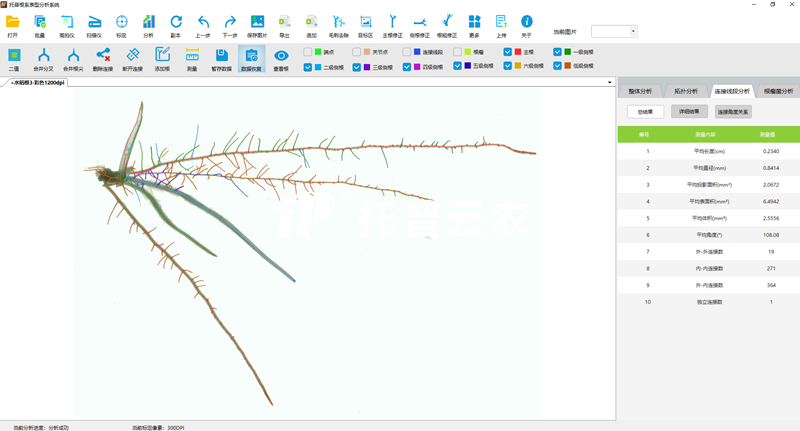Screen dimensions: 800x431
Task: Open the 更多 (More) tools menu
Action: pyautogui.click(x=474, y=22)
